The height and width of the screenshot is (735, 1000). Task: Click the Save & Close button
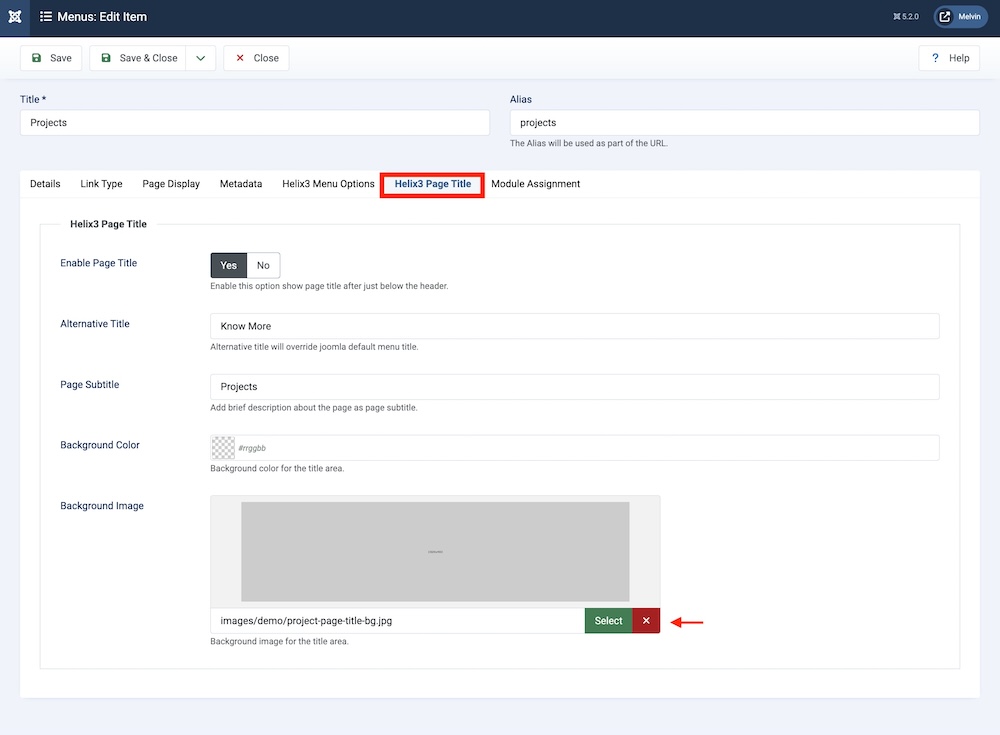point(138,58)
